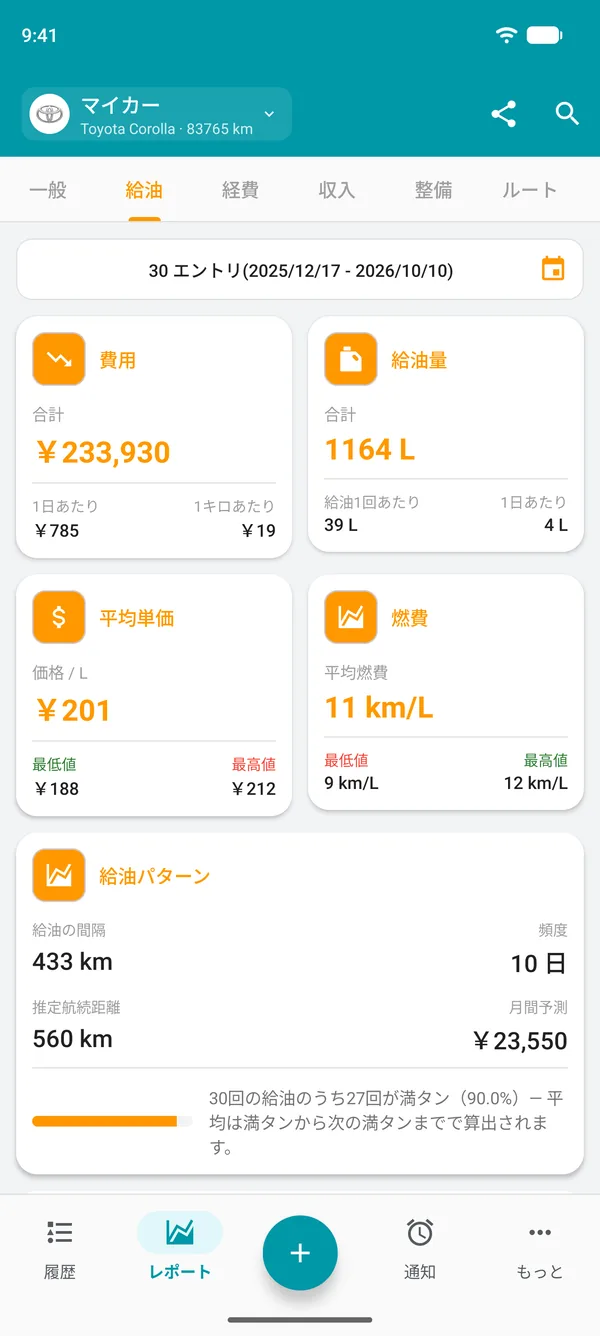Screen dimensions: 600x1336
Task: Tap per-kilometer cost ¥19
Action: point(258,530)
